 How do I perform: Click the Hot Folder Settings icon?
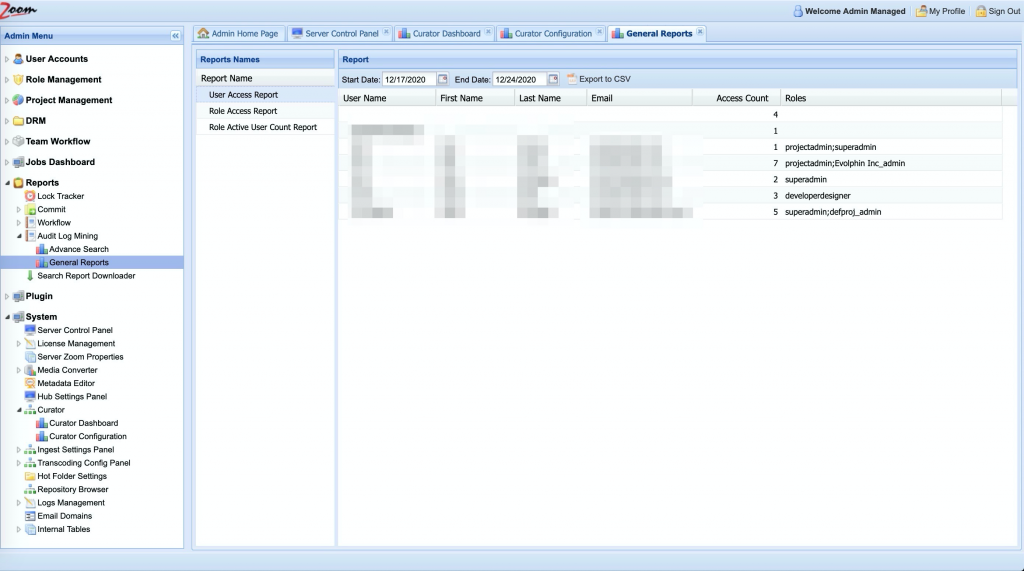[30, 476]
